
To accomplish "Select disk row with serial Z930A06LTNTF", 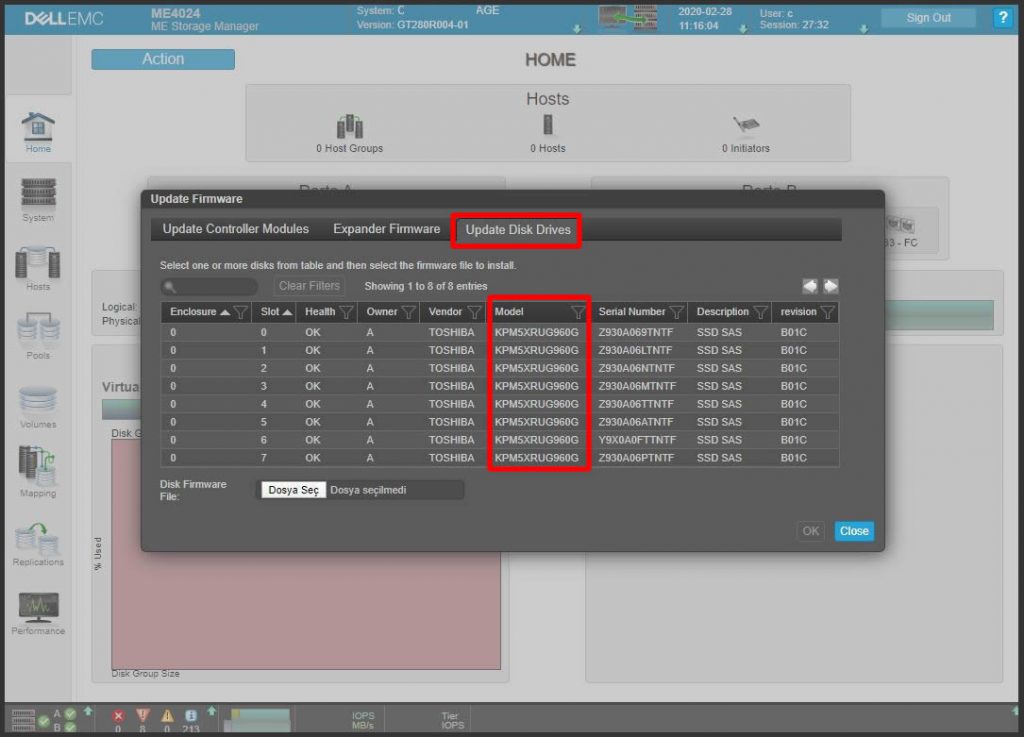I will tap(500, 351).
